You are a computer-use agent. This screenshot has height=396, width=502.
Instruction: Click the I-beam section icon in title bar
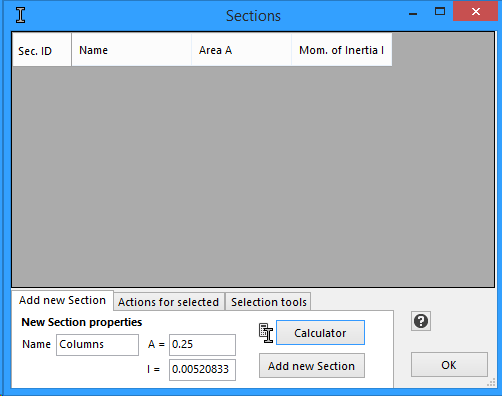click(21, 15)
